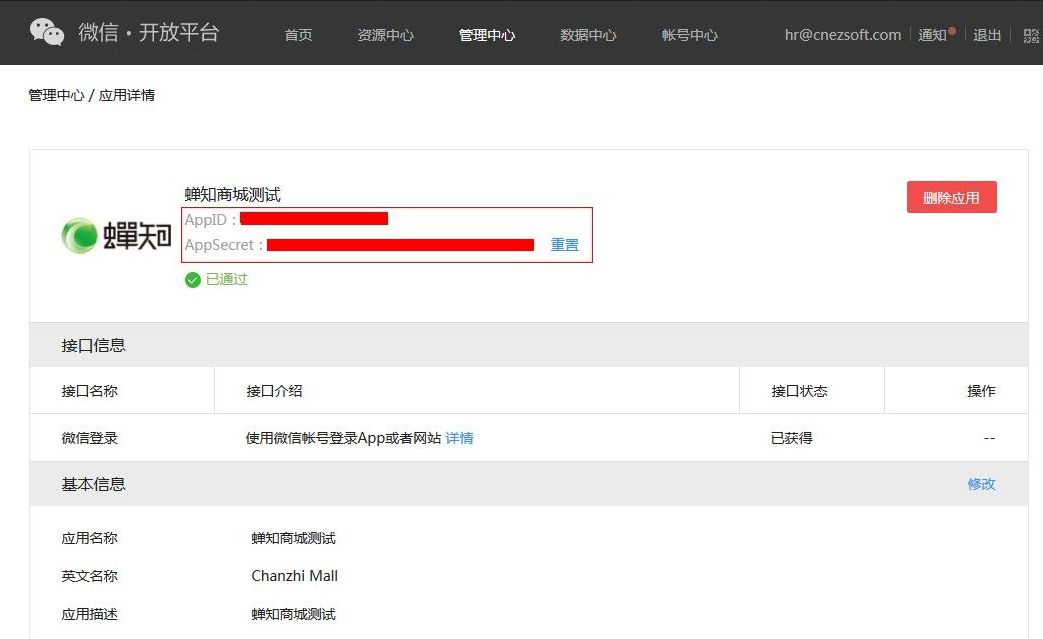Viewport: 1043px width, 639px height.
Task: Open 通知 notifications link
Action: [x=932, y=35]
